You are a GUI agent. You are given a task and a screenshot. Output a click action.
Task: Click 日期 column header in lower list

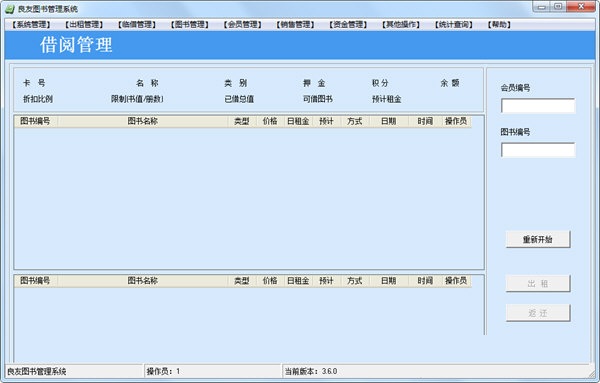pyautogui.click(x=388, y=281)
